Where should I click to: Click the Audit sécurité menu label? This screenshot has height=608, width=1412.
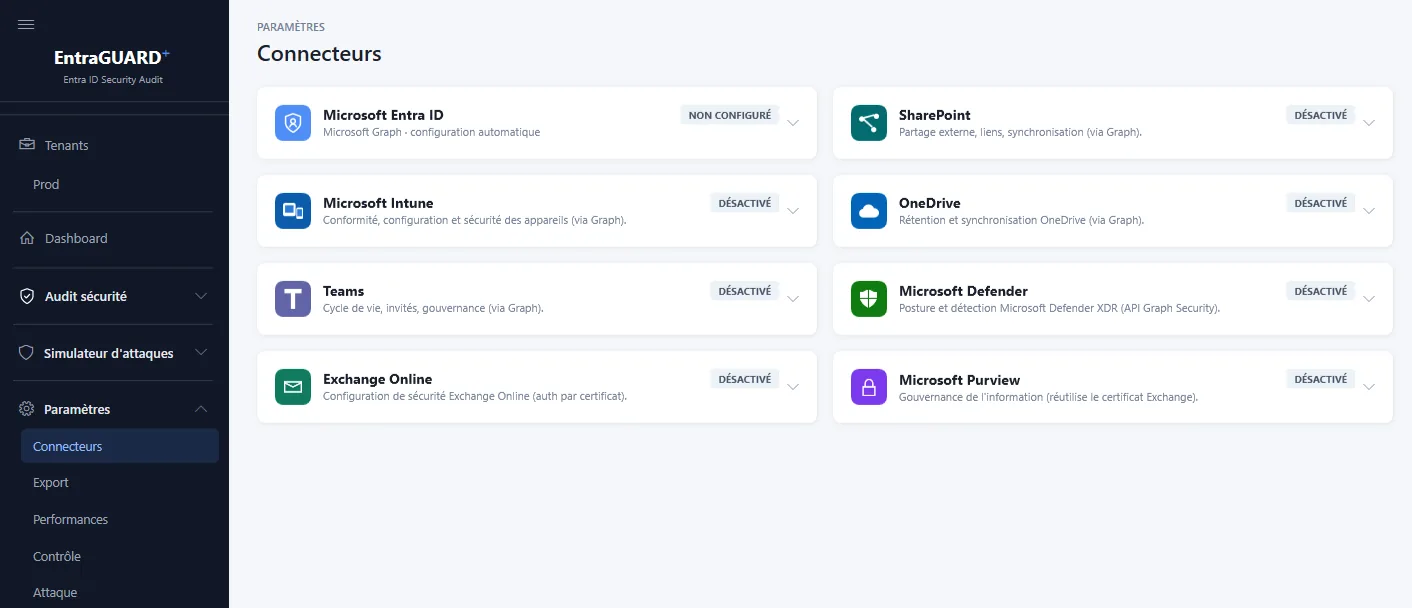86,296
